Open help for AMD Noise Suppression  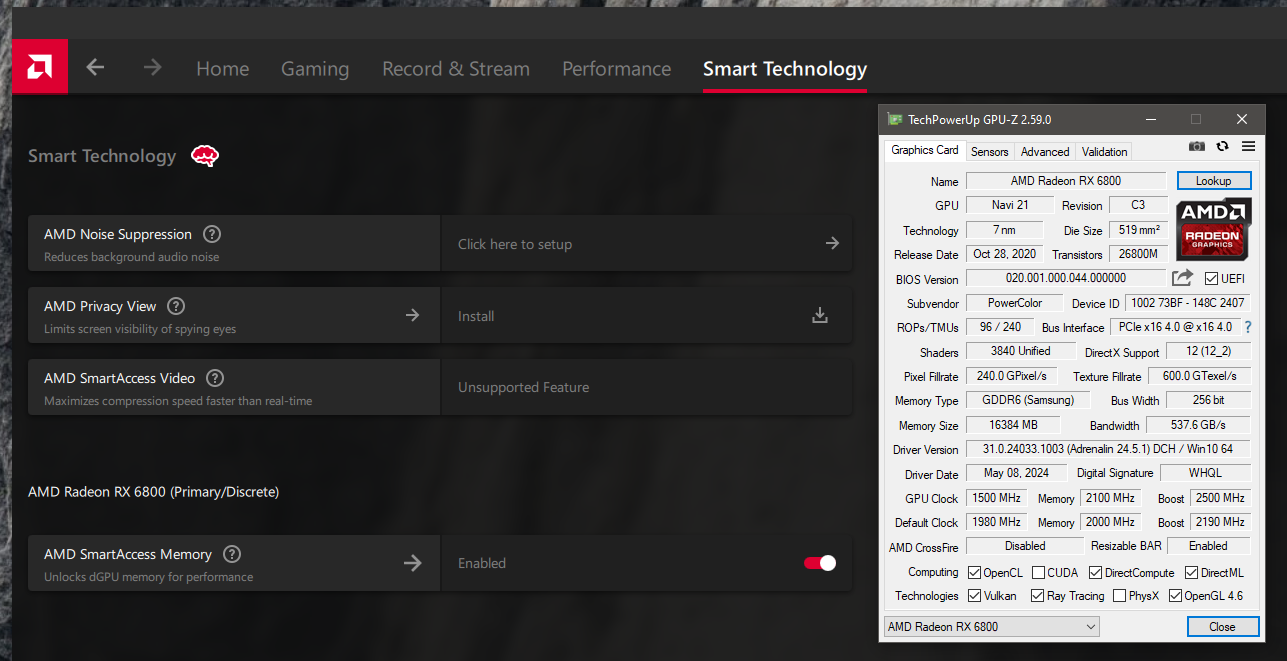tap(212, 234)
